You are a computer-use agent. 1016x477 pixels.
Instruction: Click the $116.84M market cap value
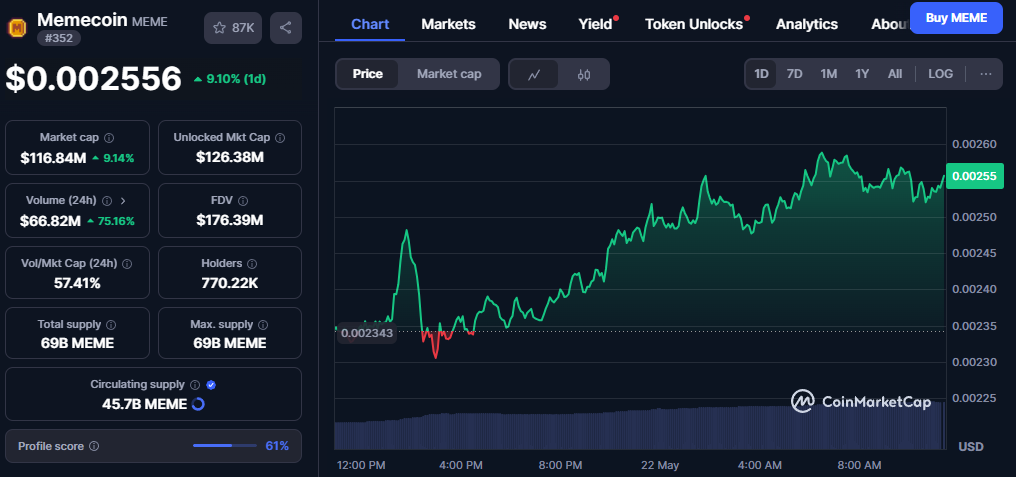pos(53,157)
